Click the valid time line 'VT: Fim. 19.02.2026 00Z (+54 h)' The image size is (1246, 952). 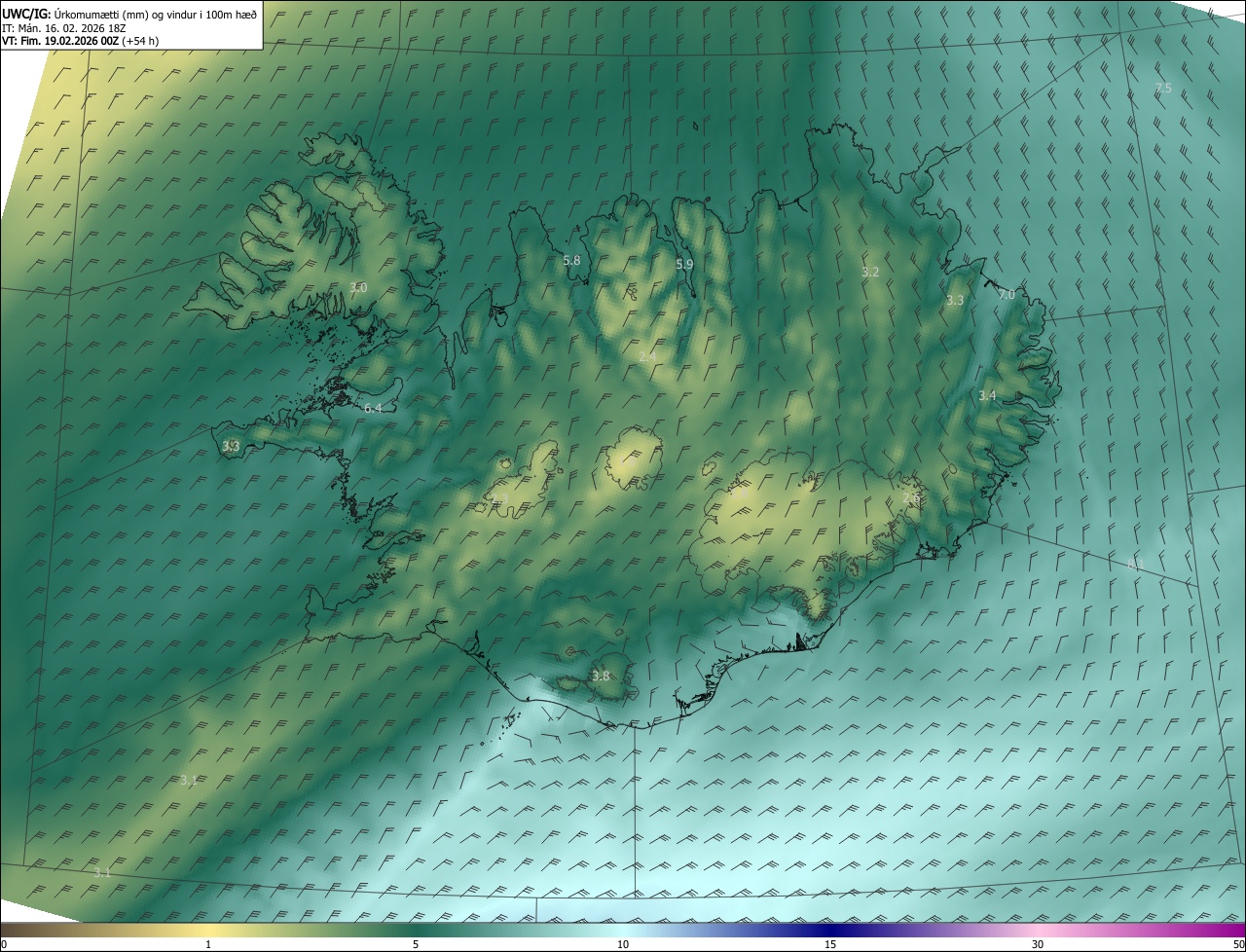(x=81, y=41)
